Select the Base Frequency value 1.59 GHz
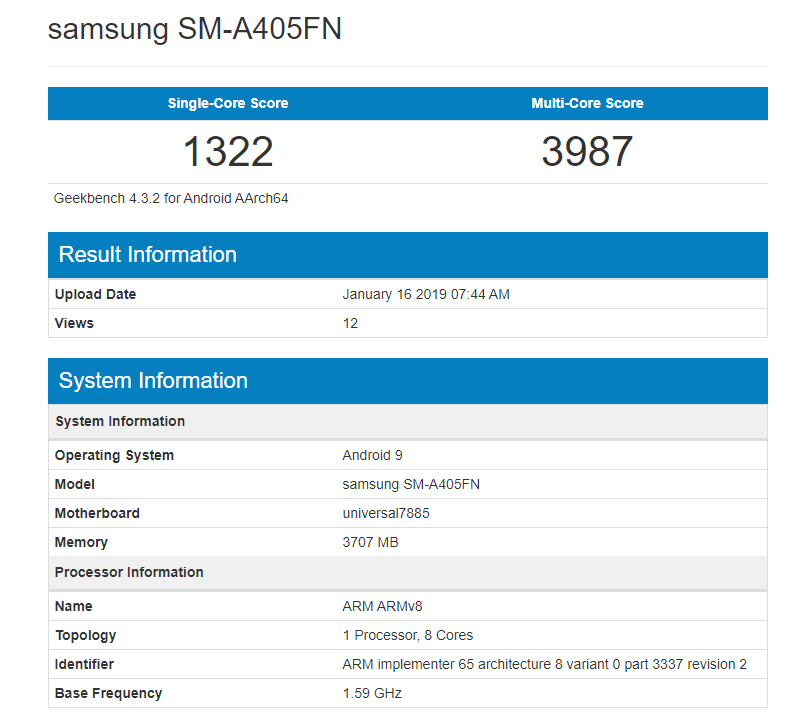 click(372, 693)
